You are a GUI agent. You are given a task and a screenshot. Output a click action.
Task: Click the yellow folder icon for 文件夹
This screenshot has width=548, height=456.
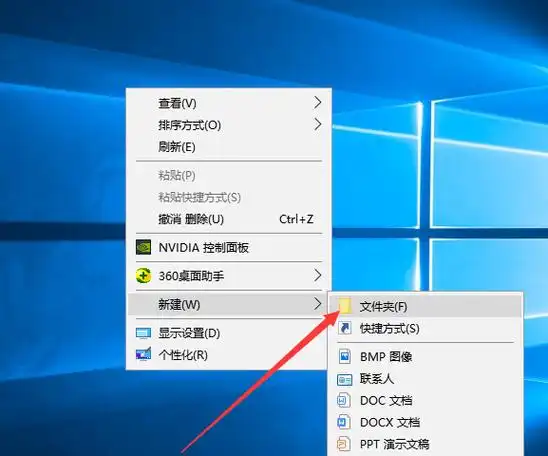pos(345,306)
